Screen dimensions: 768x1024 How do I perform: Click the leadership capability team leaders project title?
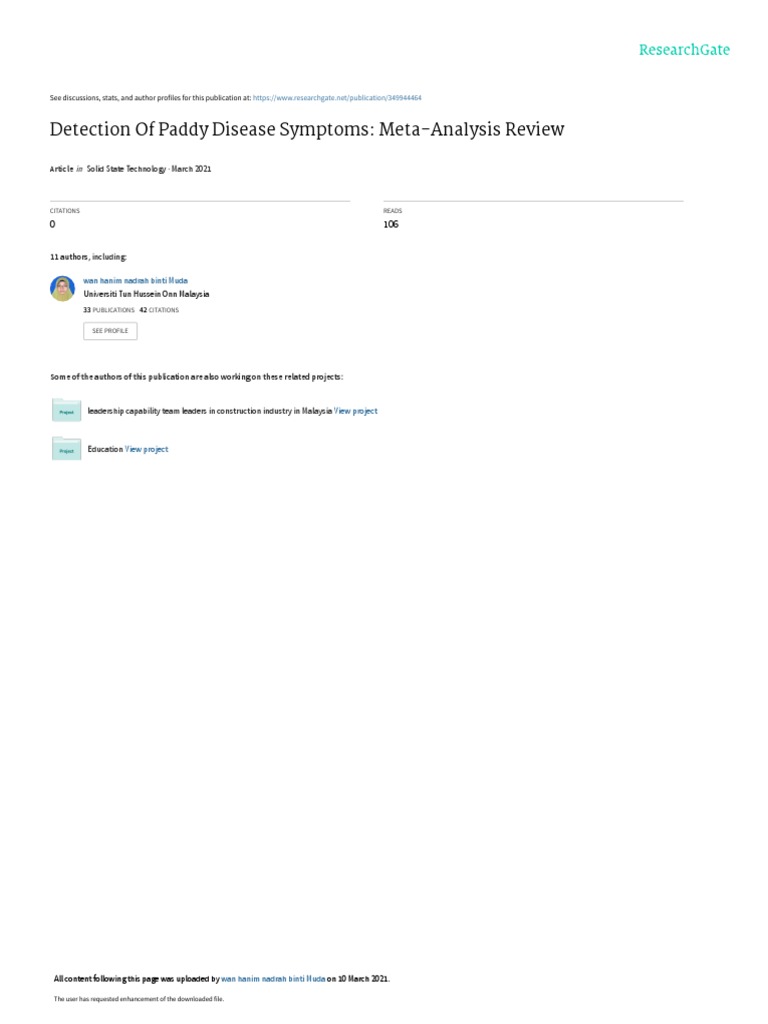point(210,411)
